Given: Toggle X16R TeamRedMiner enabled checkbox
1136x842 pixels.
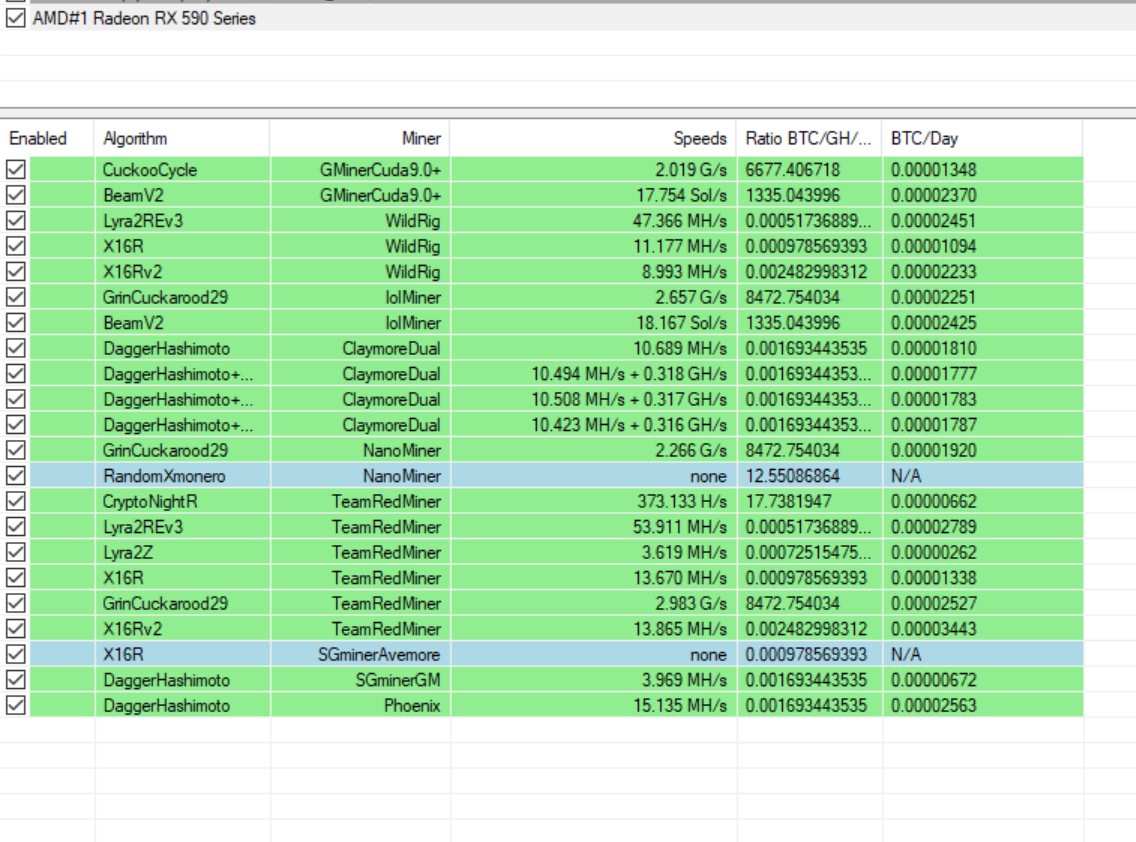Looking at the screenshot, I should (x=15, y=578).
